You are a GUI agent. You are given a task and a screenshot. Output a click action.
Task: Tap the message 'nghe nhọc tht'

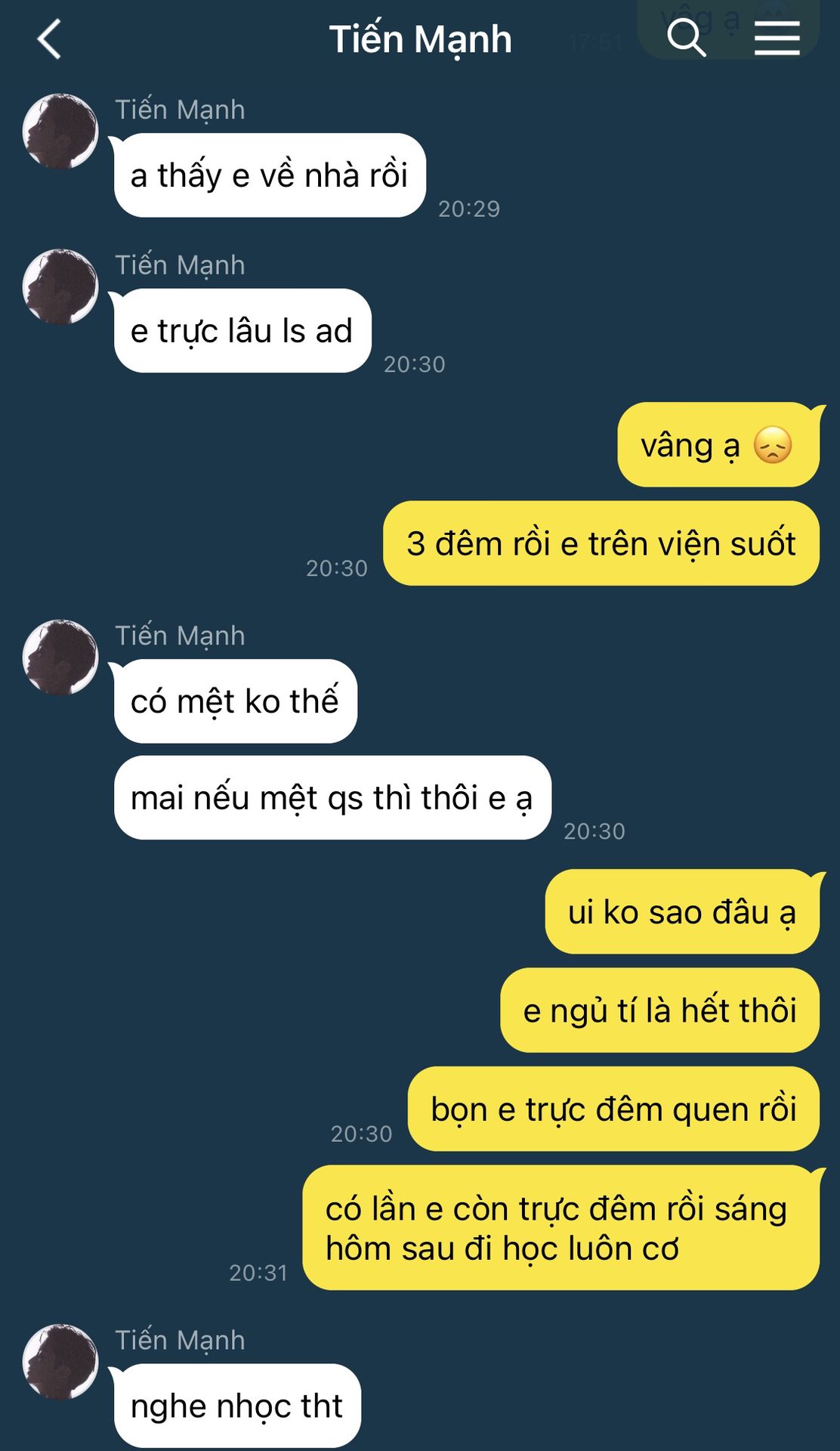(x=237, y=1406)
